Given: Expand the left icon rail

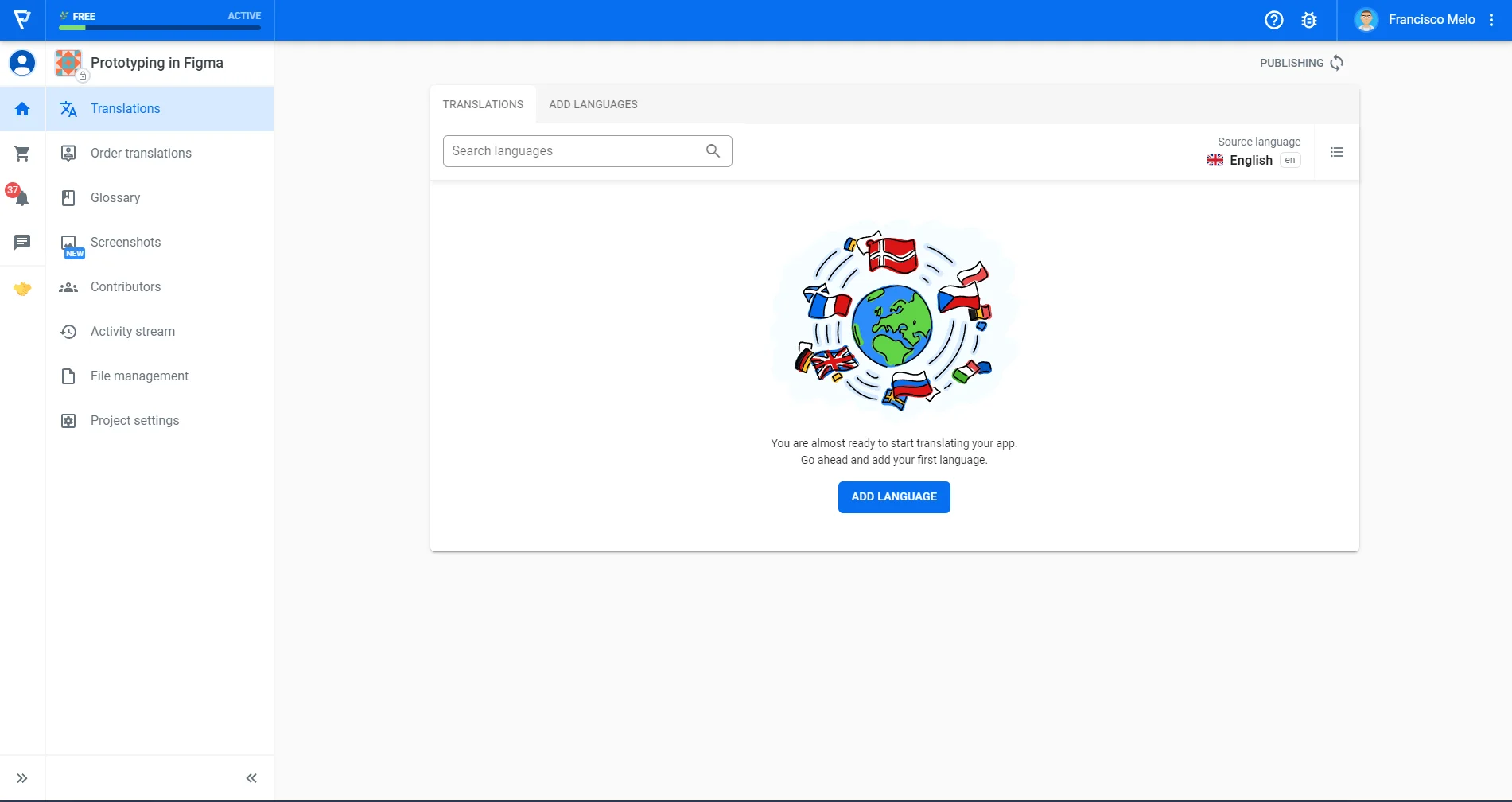Looking at the screenshot, I should (x=22, y=778).
